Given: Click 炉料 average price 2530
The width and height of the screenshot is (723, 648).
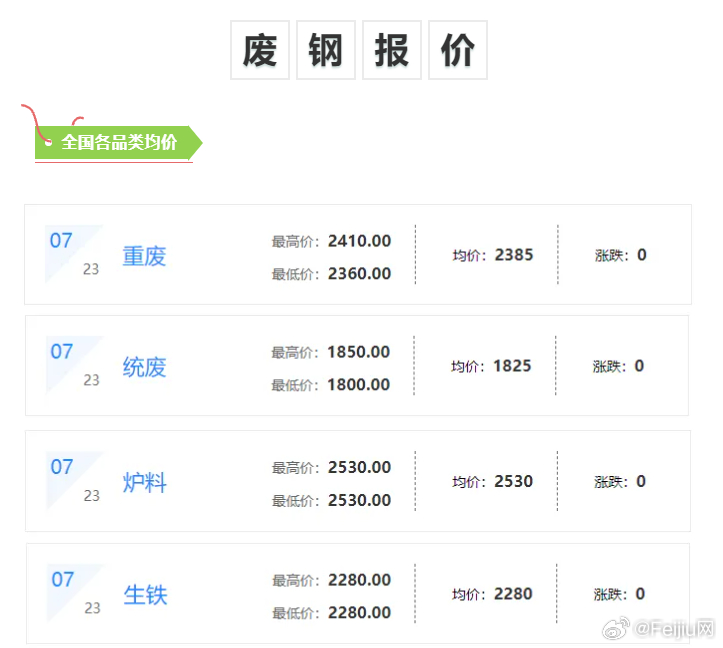Looking at the screenshot, I should click(x=513, y=481).
